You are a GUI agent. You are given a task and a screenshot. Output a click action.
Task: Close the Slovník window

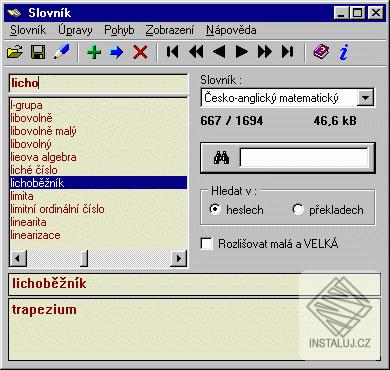pos(376,13)
